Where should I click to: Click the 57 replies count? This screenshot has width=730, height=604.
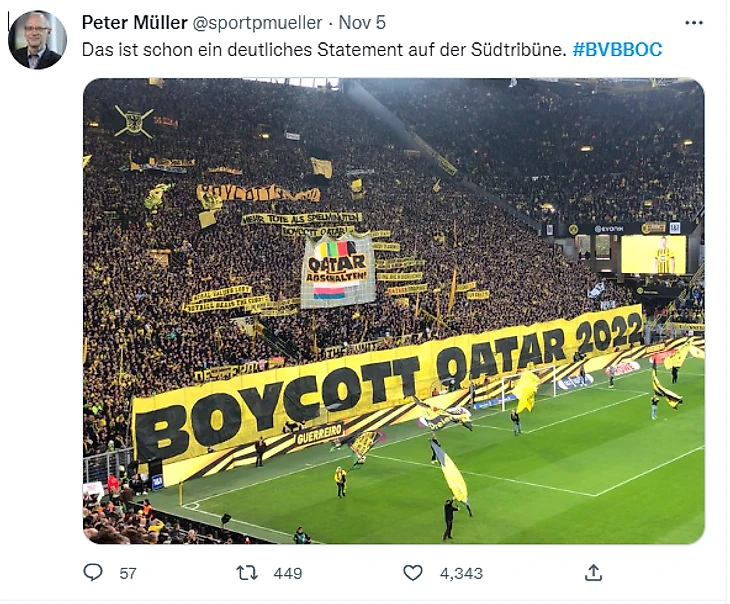point(128,573)
